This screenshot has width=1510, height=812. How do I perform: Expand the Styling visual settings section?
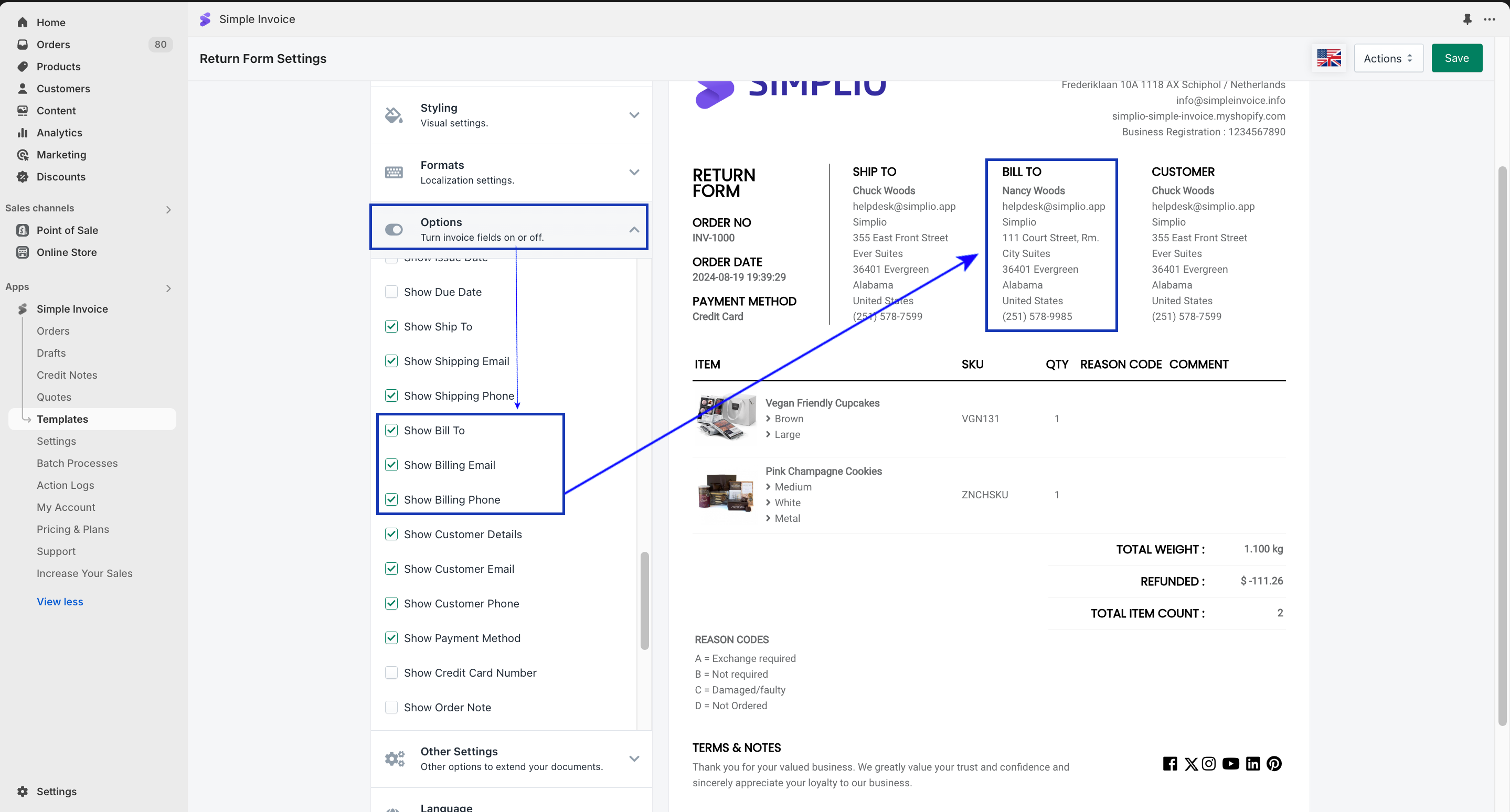pos(511,115)
